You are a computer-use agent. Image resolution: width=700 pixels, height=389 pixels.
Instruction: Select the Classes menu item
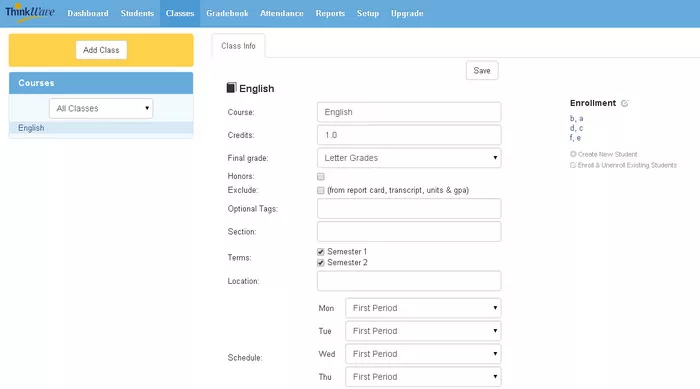(180, 13)
